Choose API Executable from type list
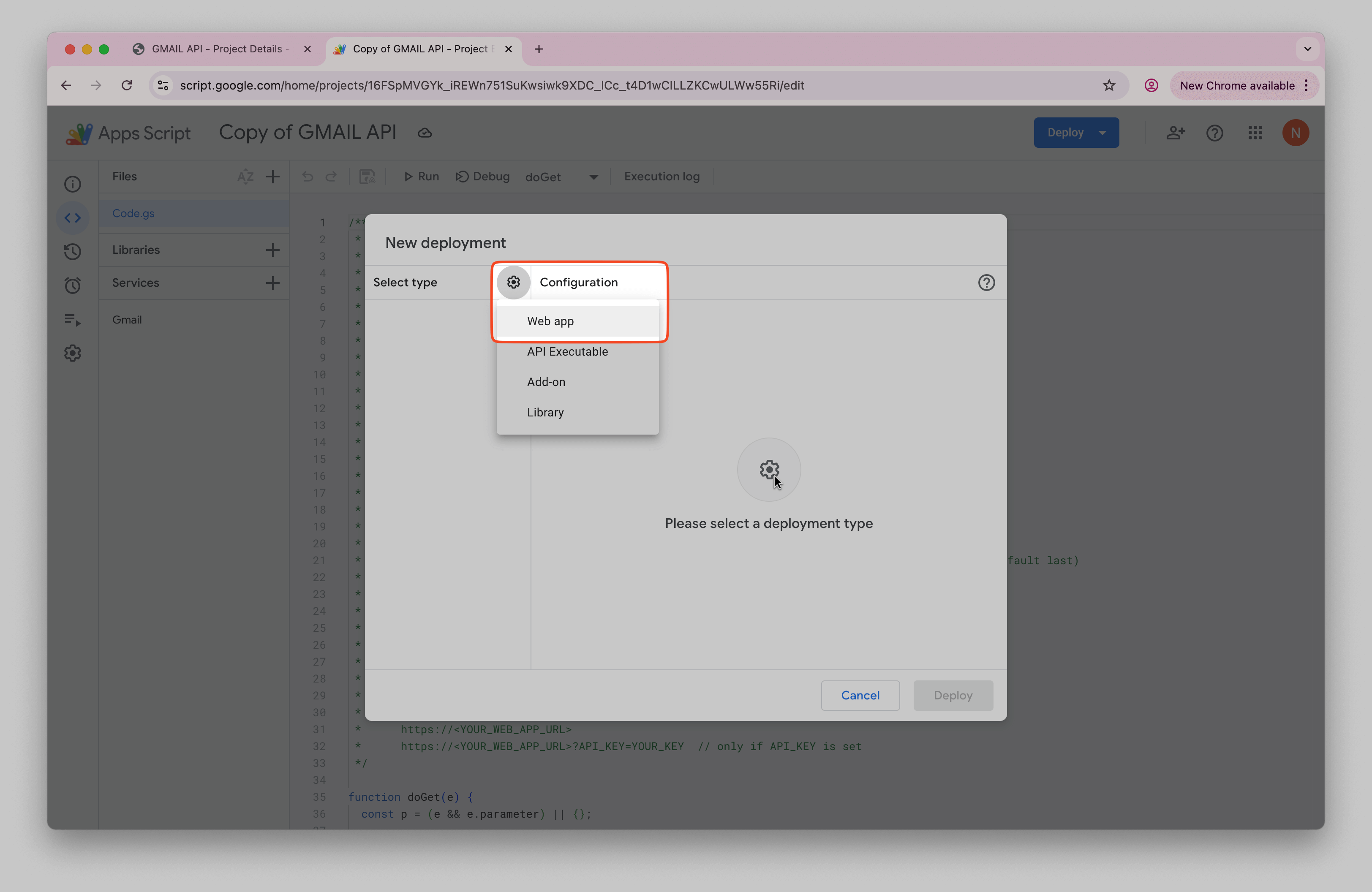 (x=577, y=351)
